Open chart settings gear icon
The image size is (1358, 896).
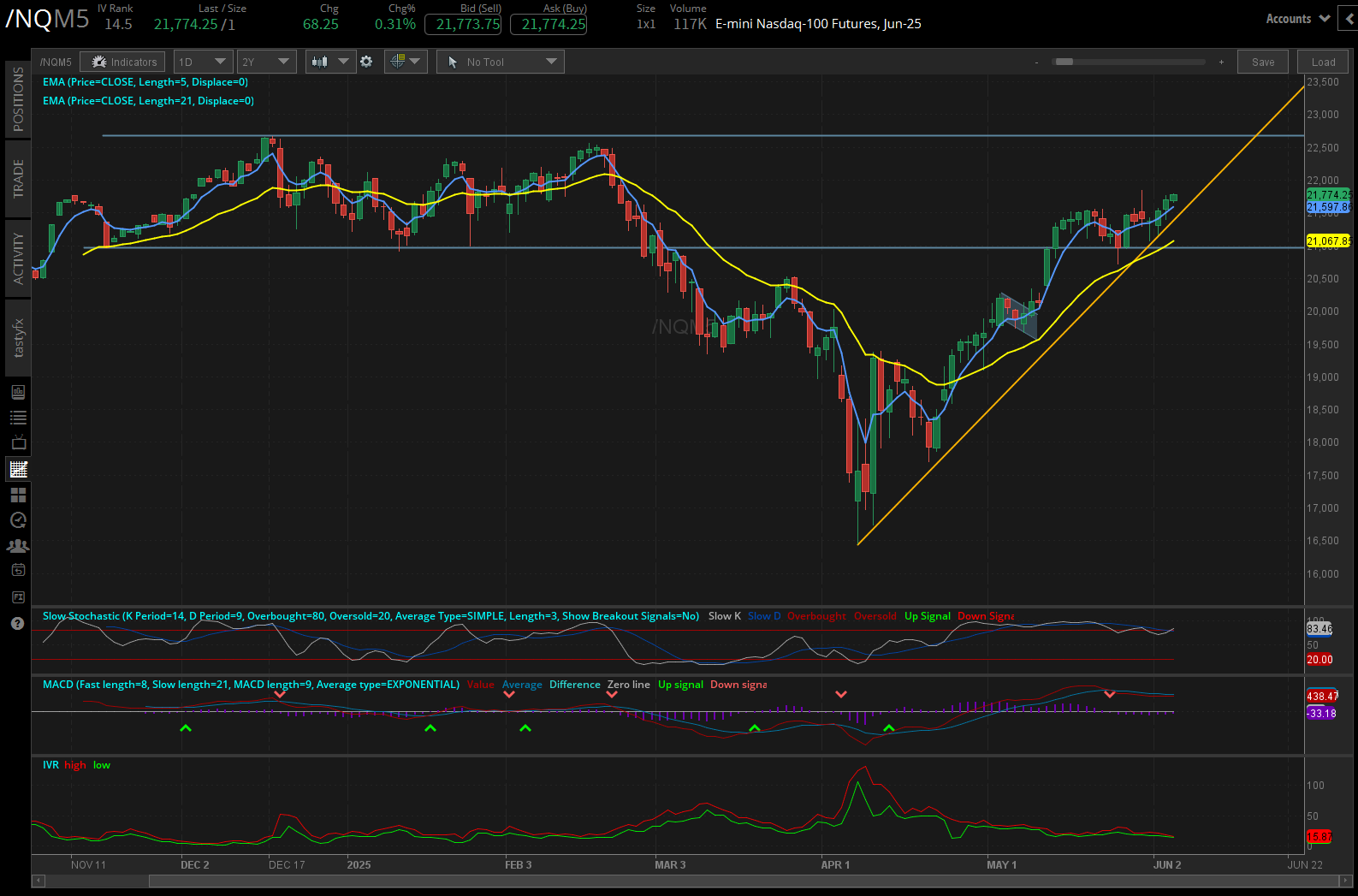coord(366,62)
